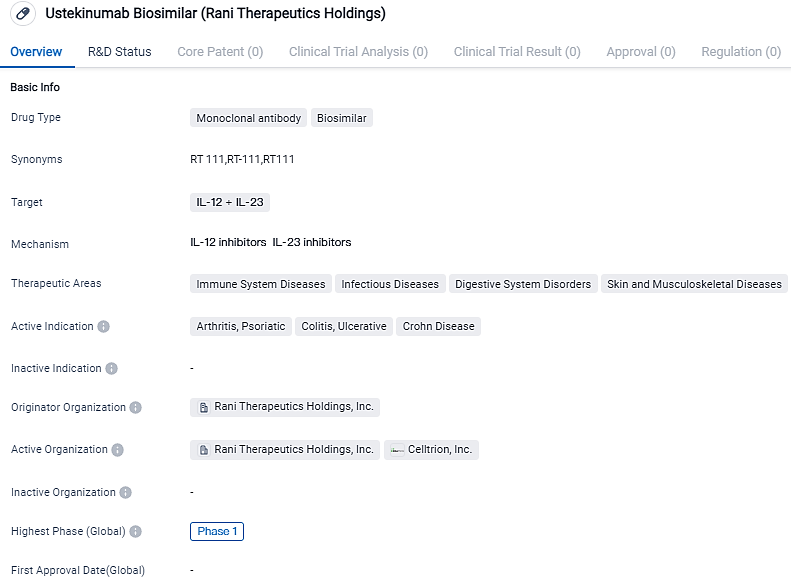Click info icon beside Active Organization

[x=118, y=450]
